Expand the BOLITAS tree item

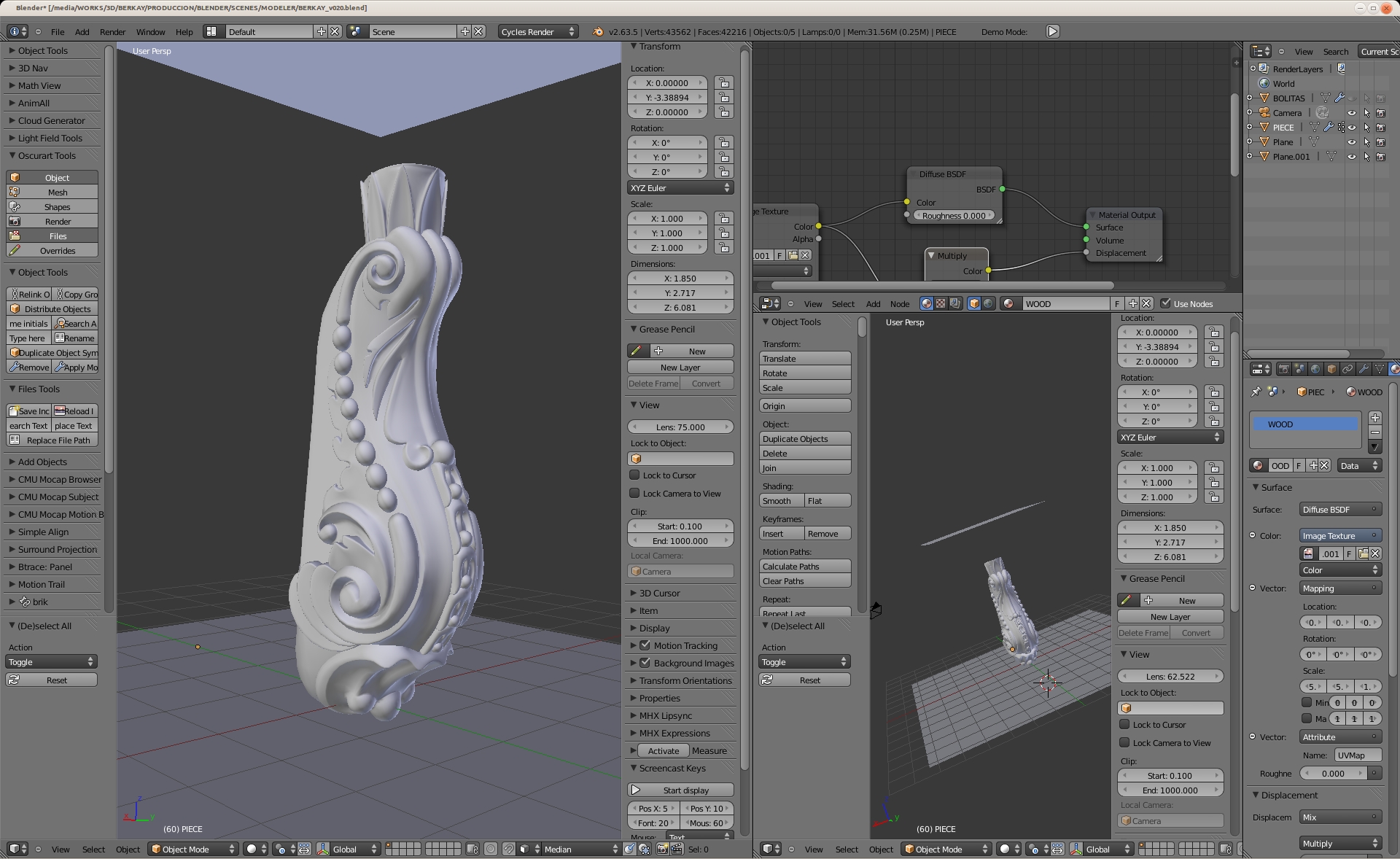[x=1250, y=98]
